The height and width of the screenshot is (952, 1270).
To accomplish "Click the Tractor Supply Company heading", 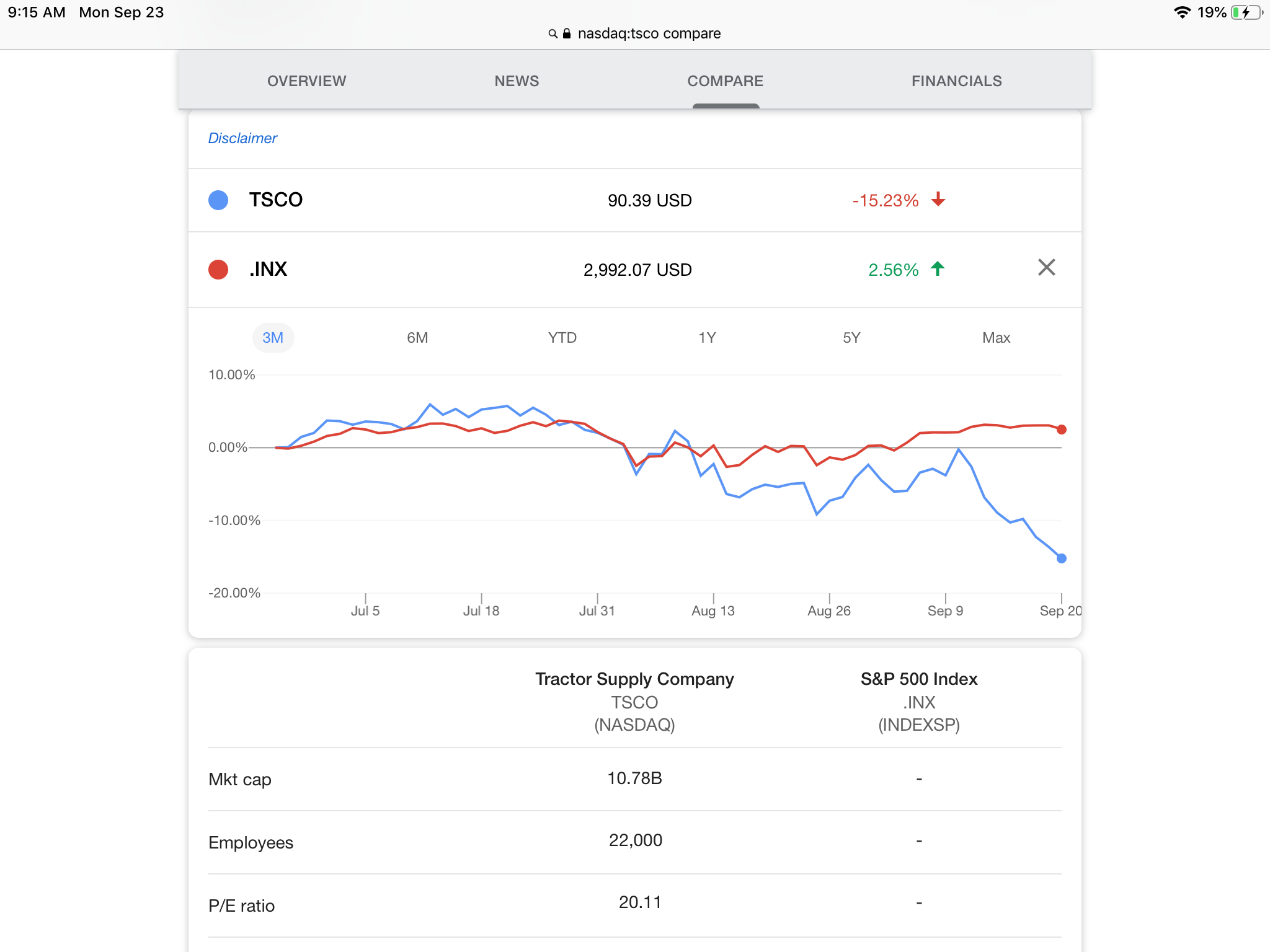I will tap(634, 679).
